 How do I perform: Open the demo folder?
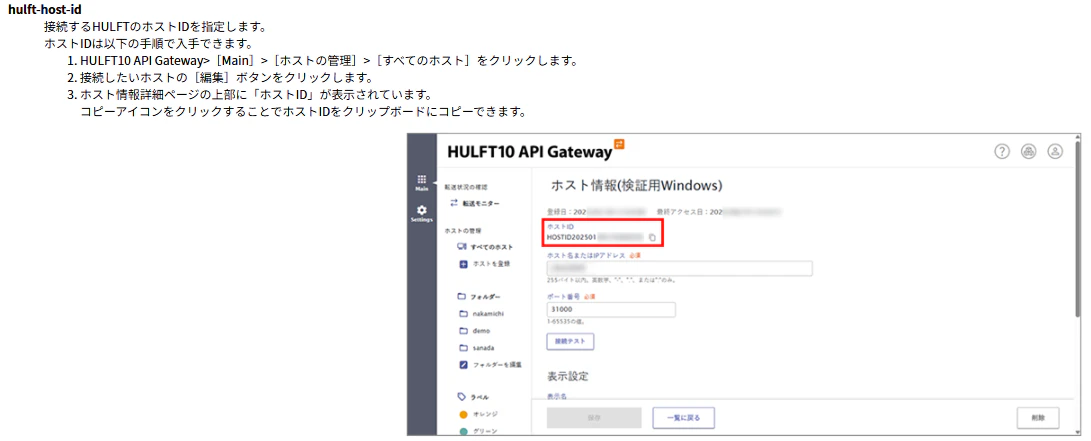coord(475,330)
